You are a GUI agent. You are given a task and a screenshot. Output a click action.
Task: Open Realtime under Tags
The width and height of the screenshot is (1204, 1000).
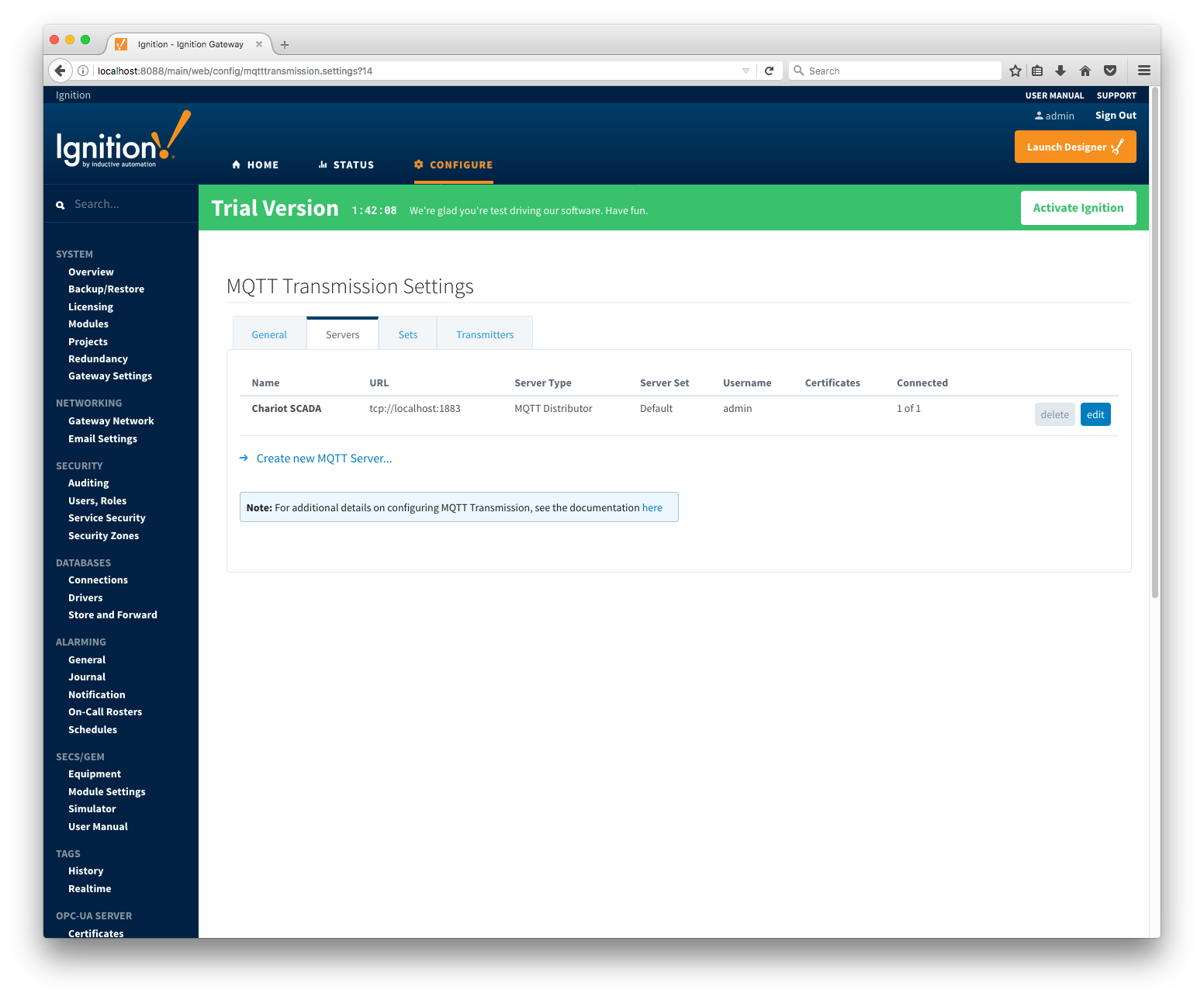pyautogui.click(x=89, y=889)
